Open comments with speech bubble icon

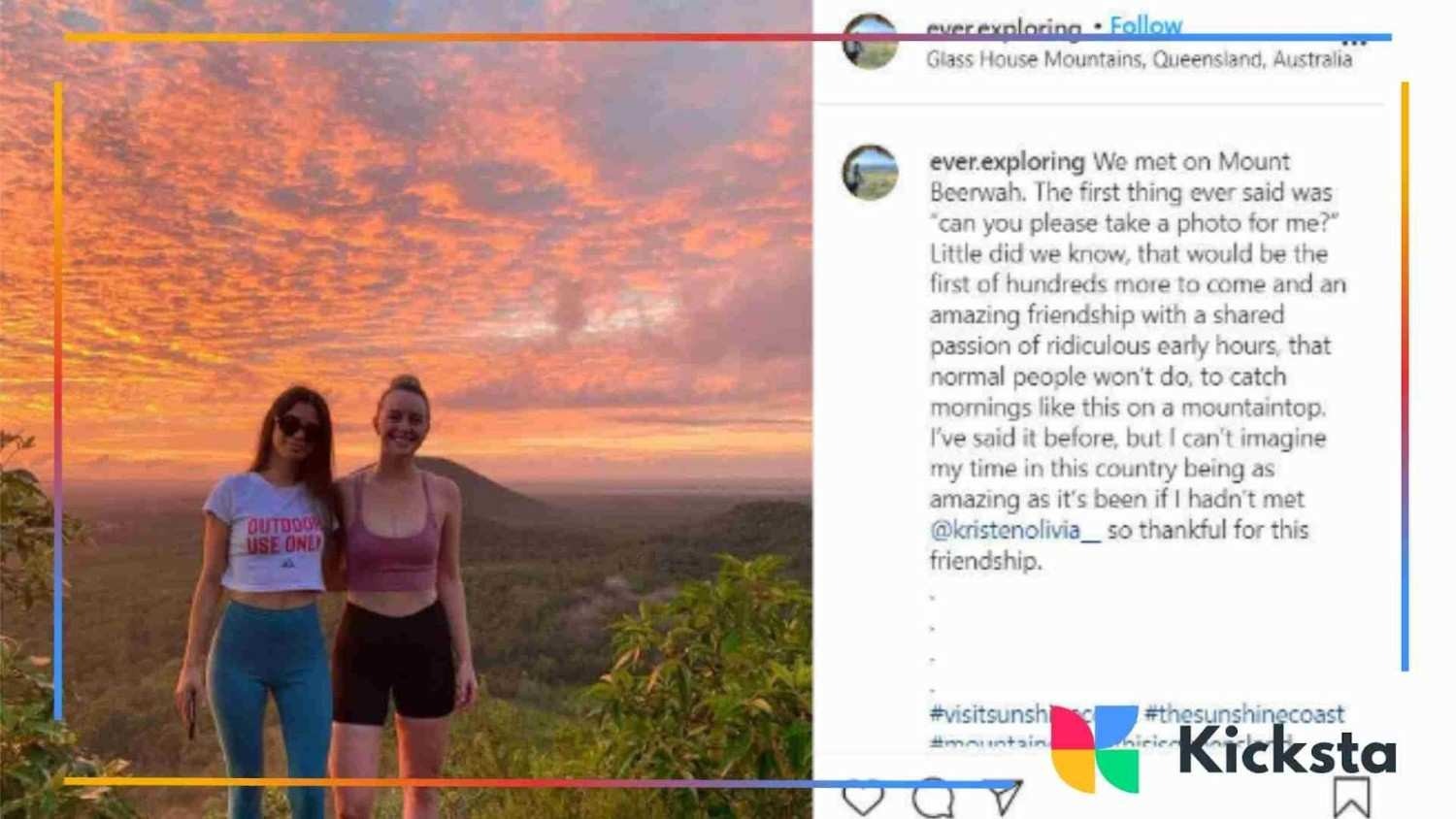click(x=934, y=799)
